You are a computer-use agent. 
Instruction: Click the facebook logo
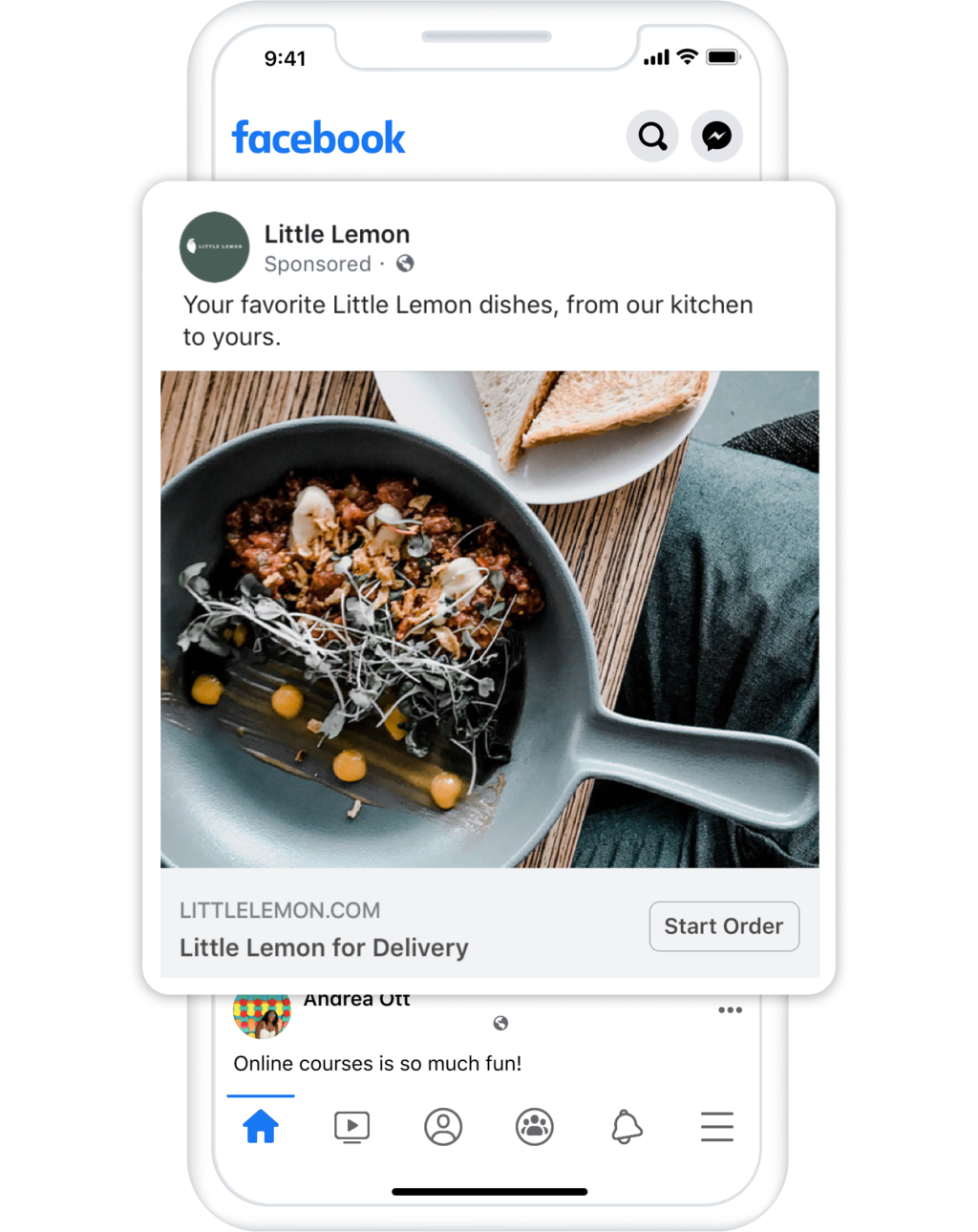[x=319, y=138]
